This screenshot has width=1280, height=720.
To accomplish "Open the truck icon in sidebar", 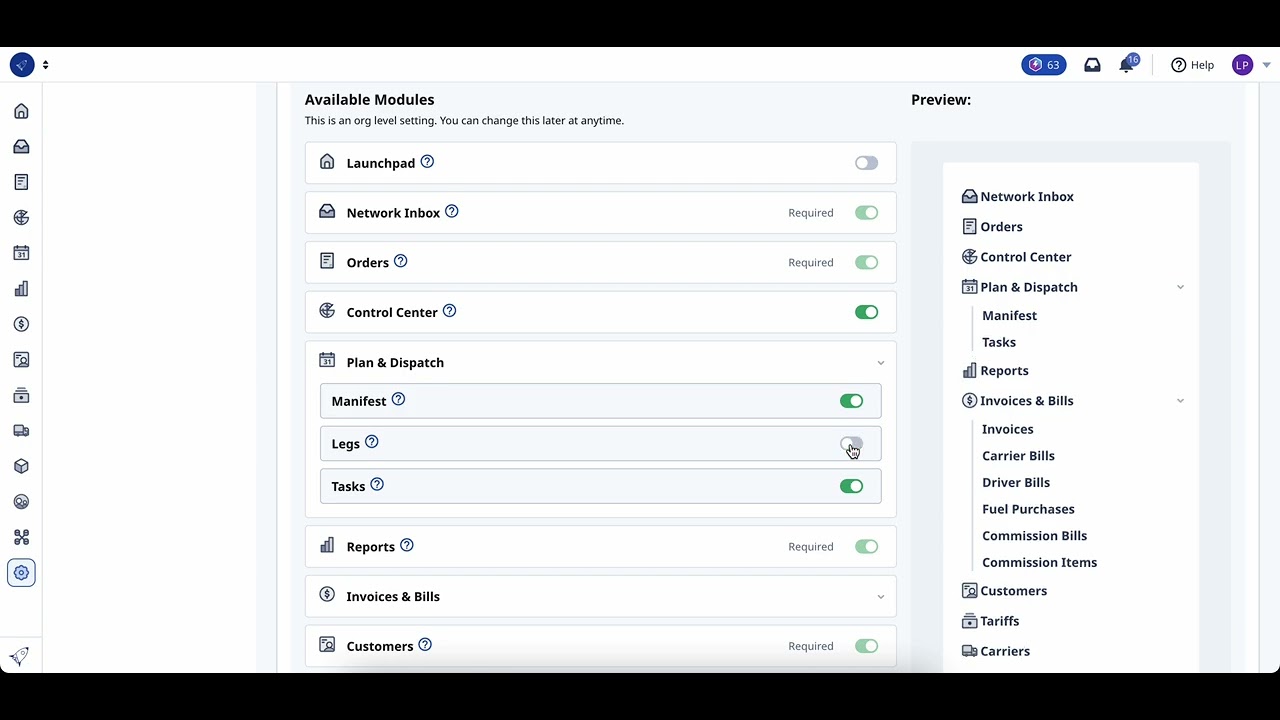I will pos(21,431).
